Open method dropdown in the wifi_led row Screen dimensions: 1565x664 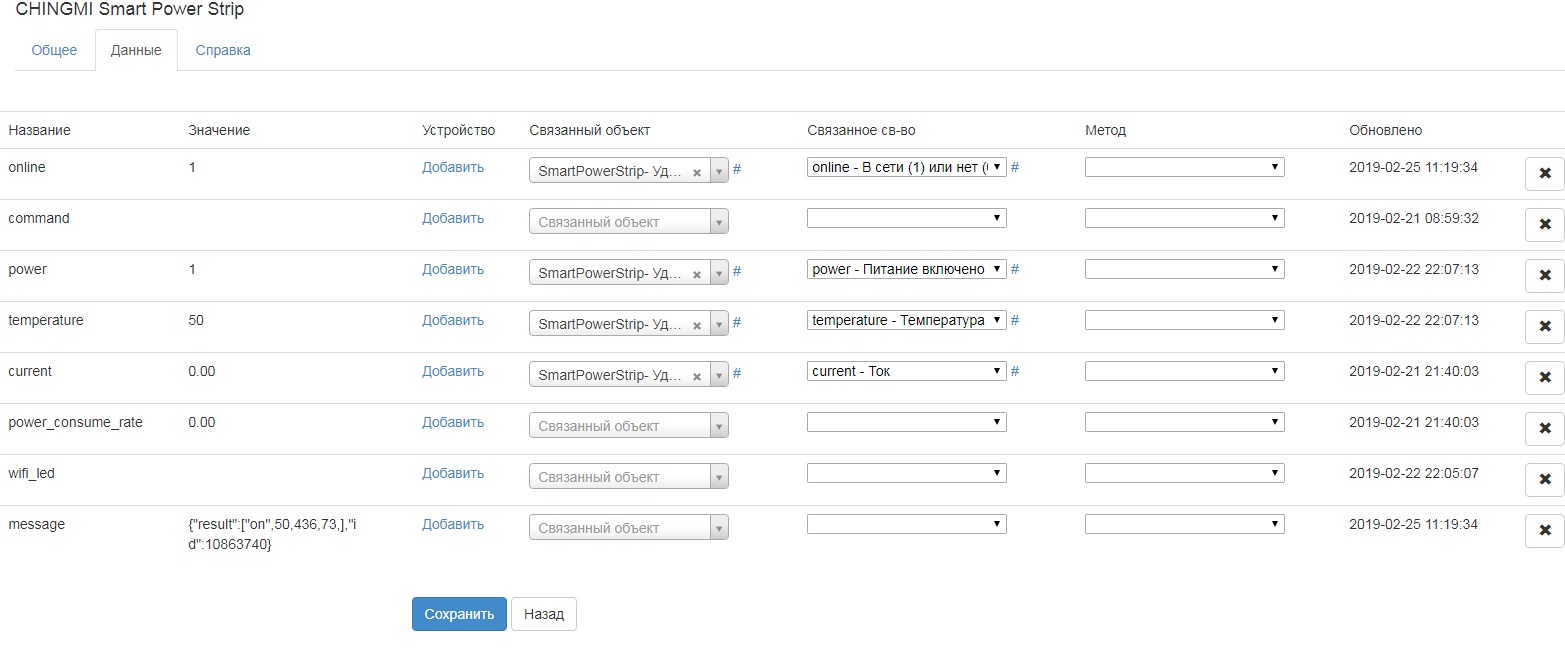1184,473
